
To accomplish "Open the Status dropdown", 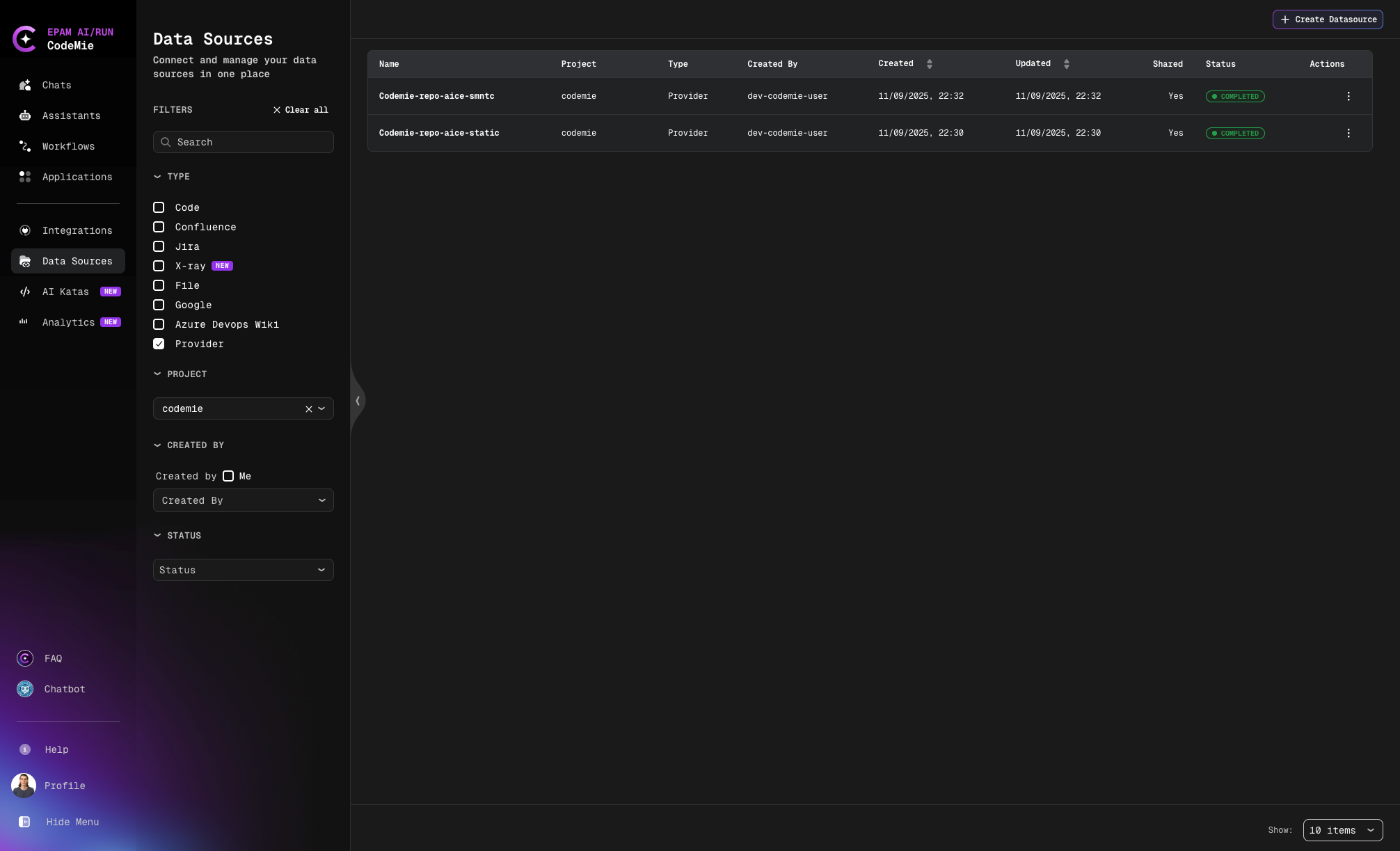I will [x=243, y=570].
